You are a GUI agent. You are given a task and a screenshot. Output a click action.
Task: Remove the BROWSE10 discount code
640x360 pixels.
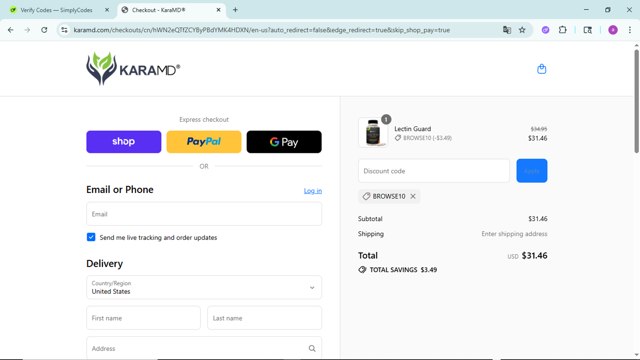click(413, 196)
